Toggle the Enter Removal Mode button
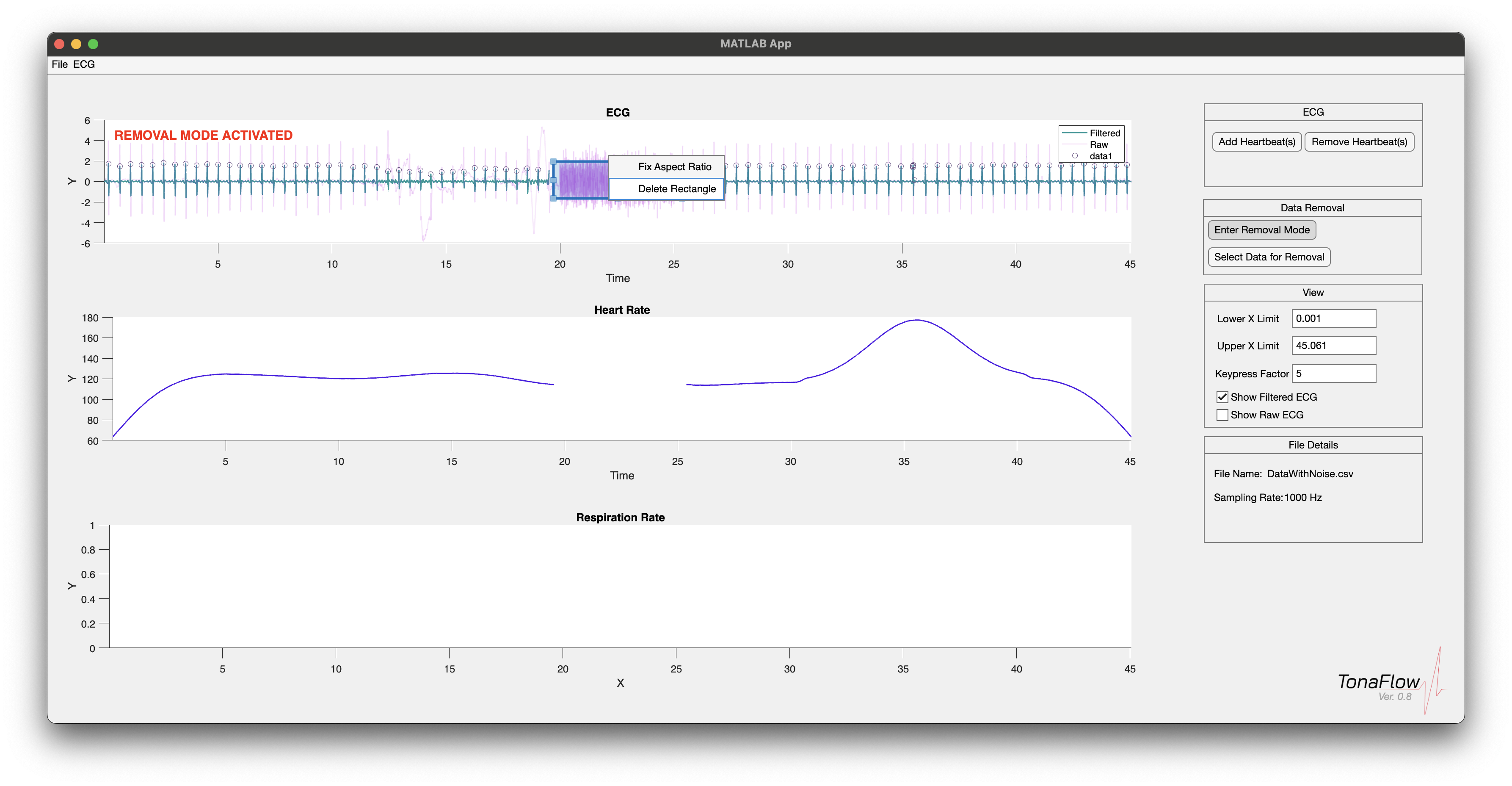 [1262, 230]
